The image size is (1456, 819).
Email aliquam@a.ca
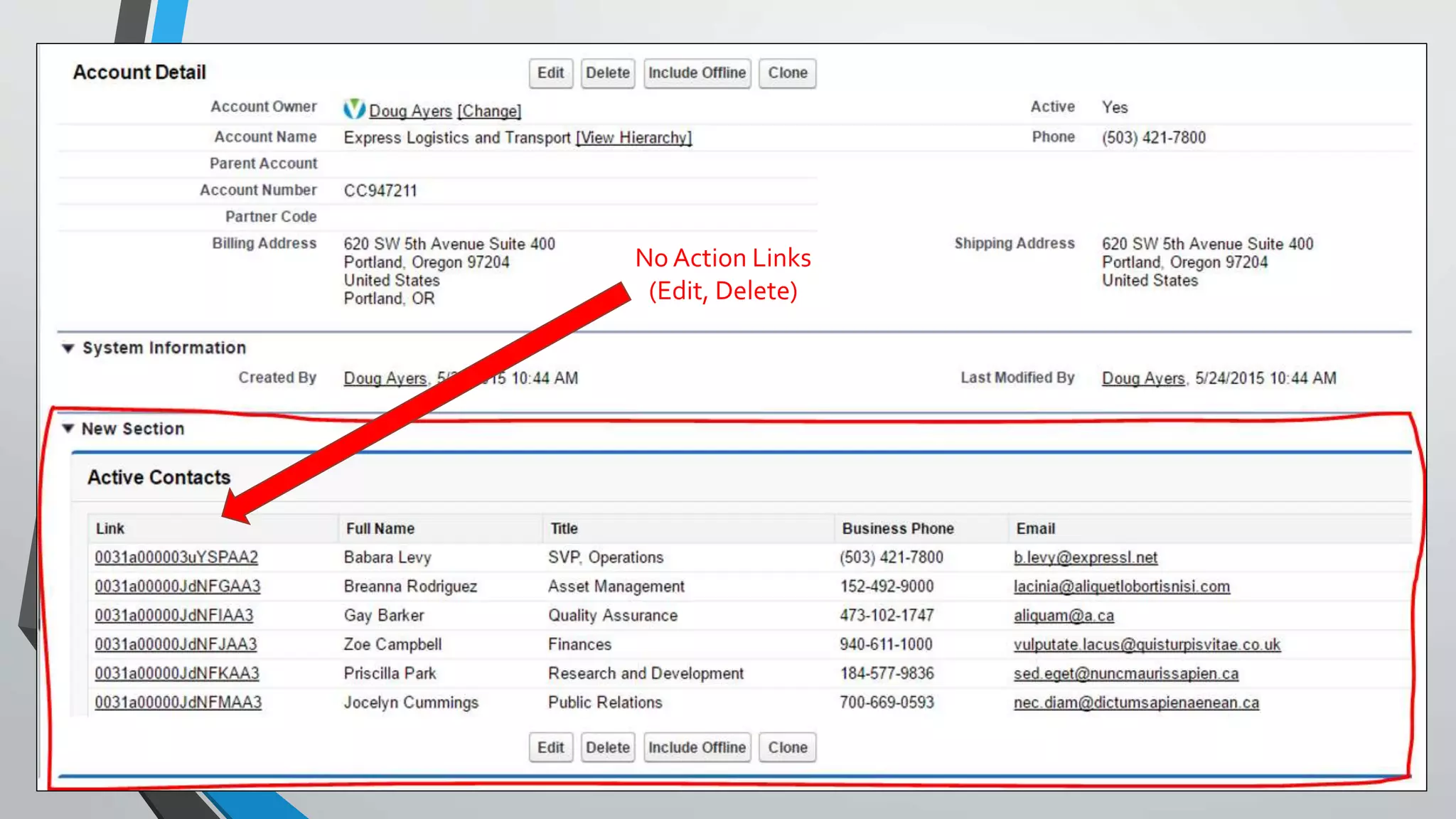pos(1064,616)
